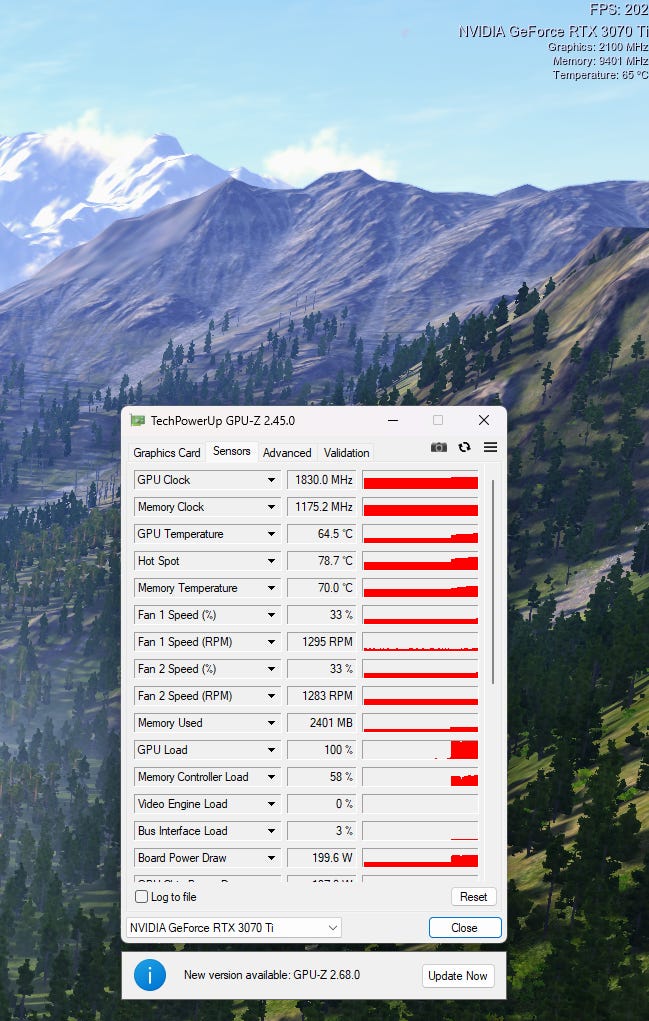
Task: Select the Sensors tab
Action: tap(231, 451)
